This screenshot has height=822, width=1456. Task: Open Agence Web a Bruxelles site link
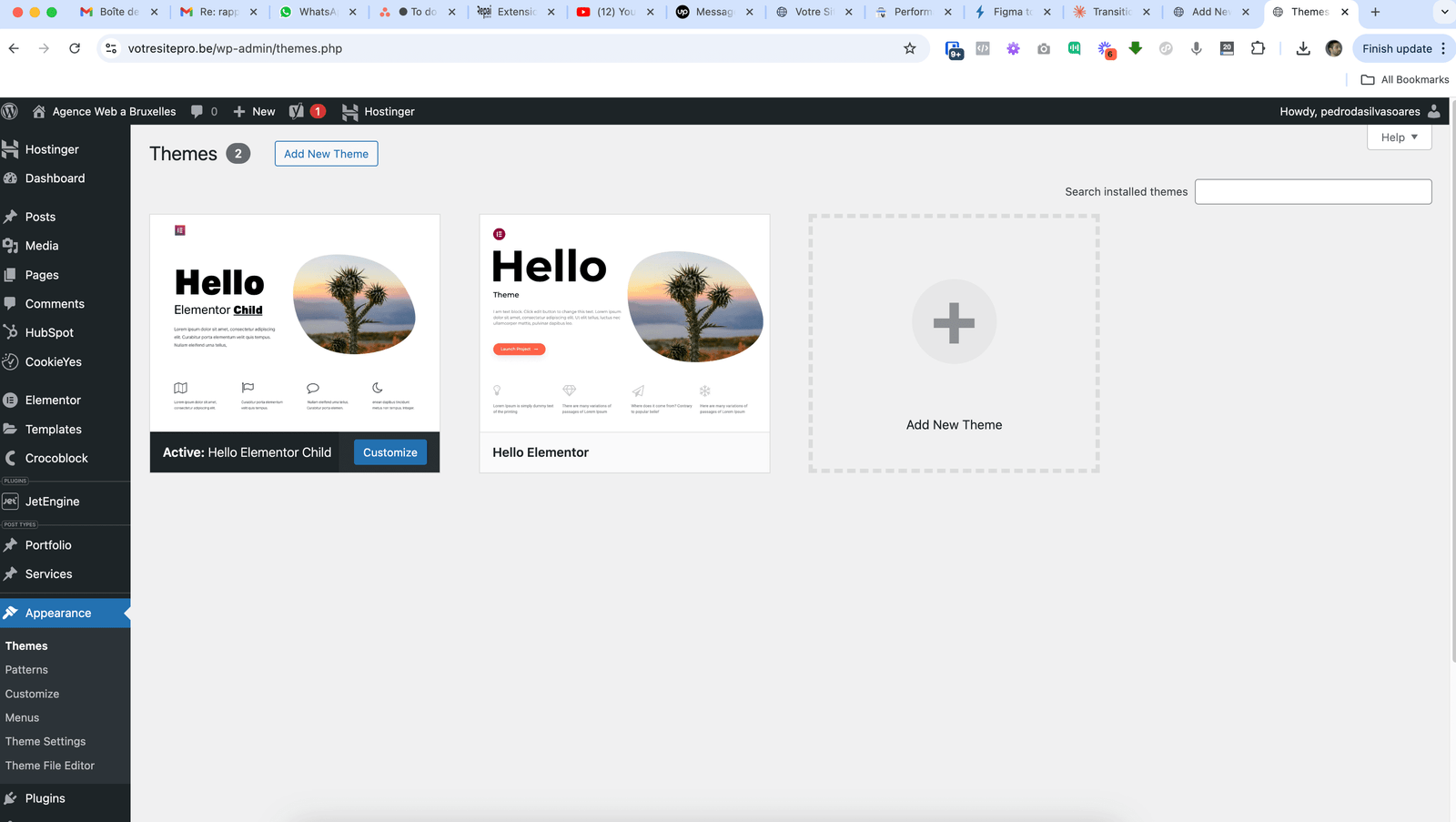(104, 111)
